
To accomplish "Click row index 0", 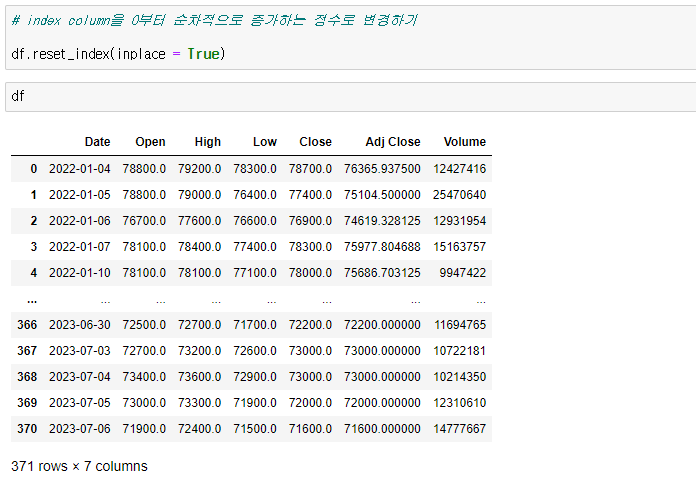I will click(x=34, y=169).
